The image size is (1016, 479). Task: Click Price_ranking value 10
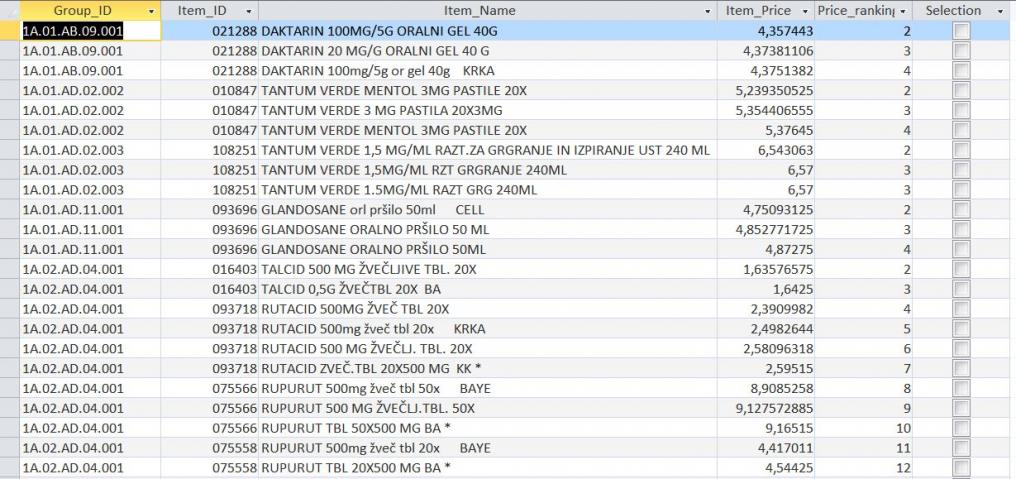pos(863,428)
